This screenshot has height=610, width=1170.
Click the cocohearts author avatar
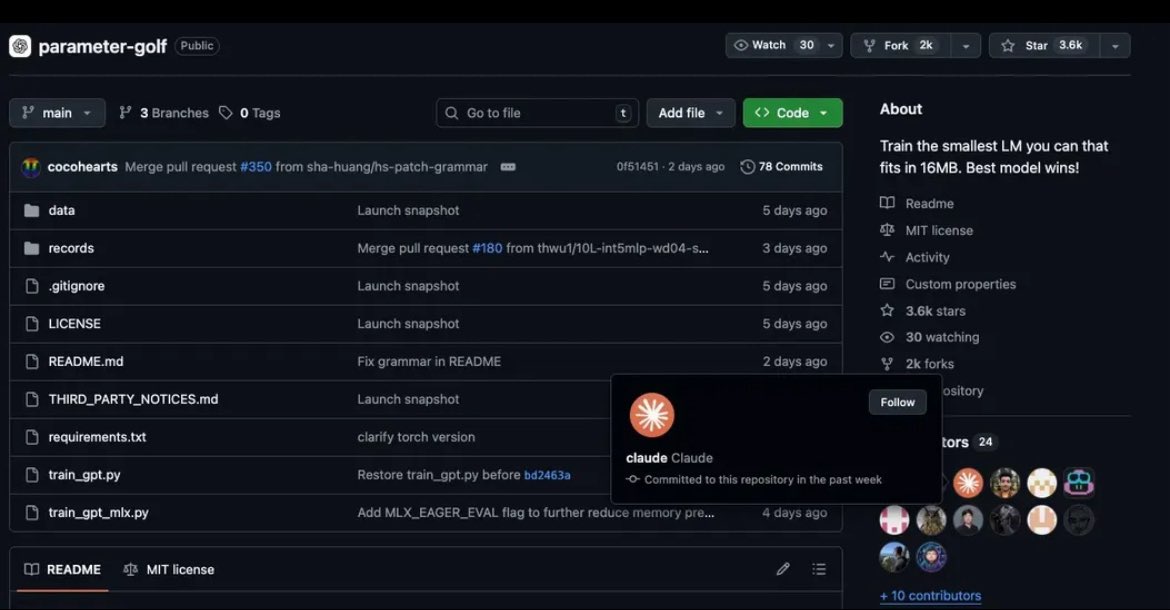(x=31, y=167)
